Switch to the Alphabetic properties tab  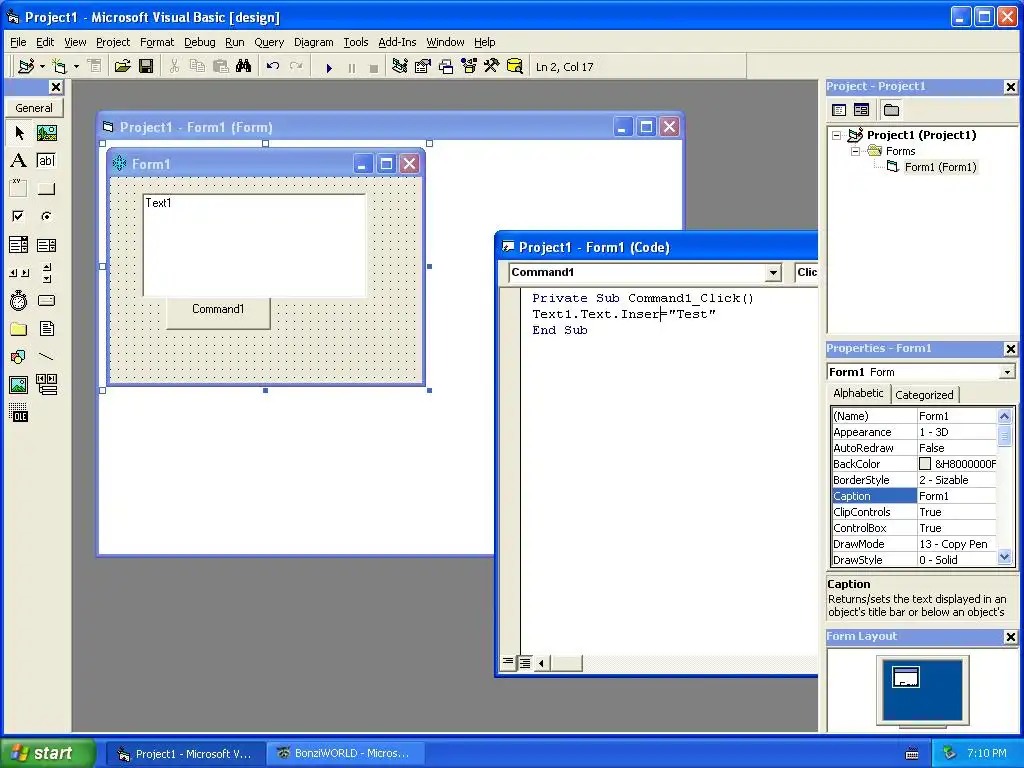[858, 393]
